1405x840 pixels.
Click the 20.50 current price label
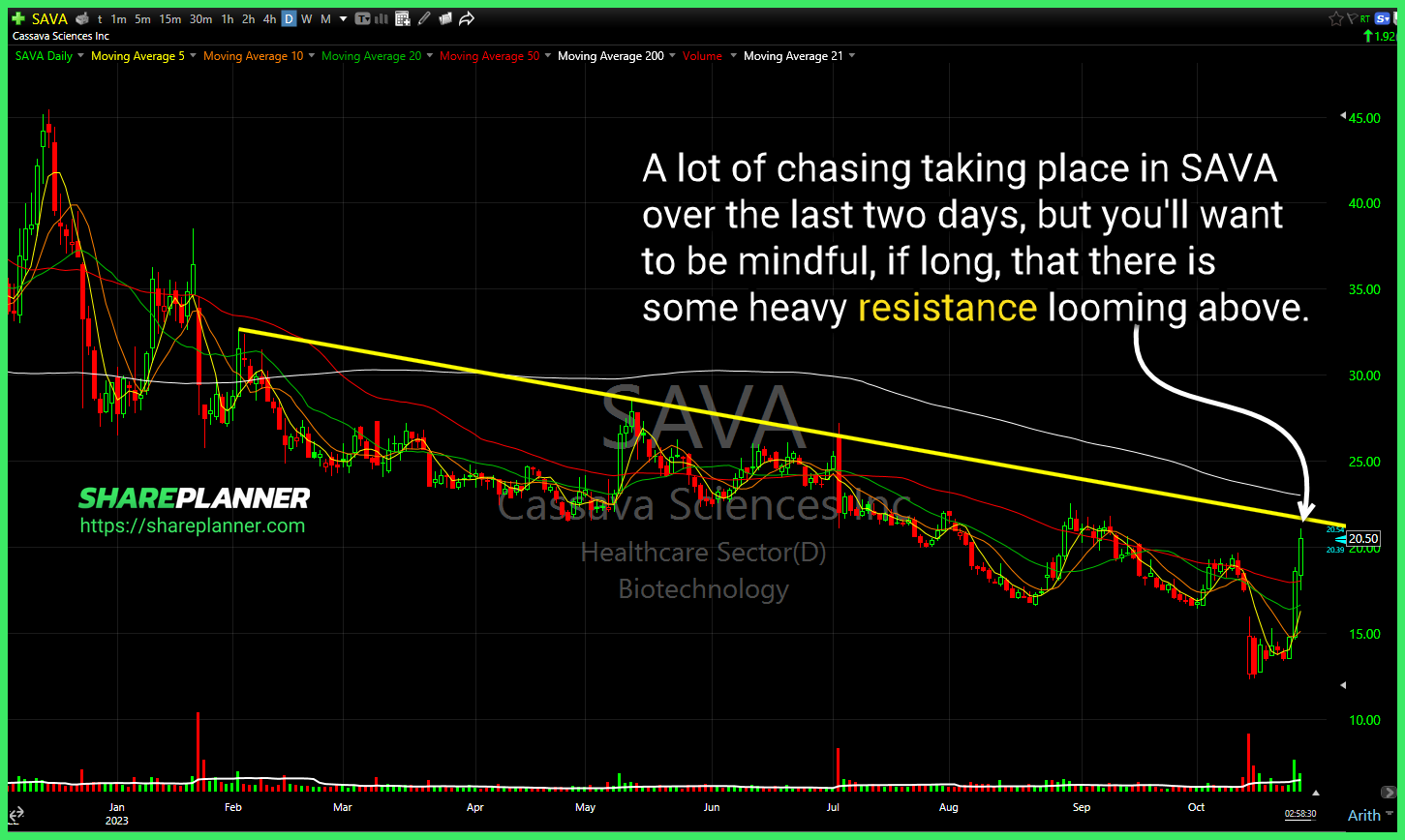1362,539
